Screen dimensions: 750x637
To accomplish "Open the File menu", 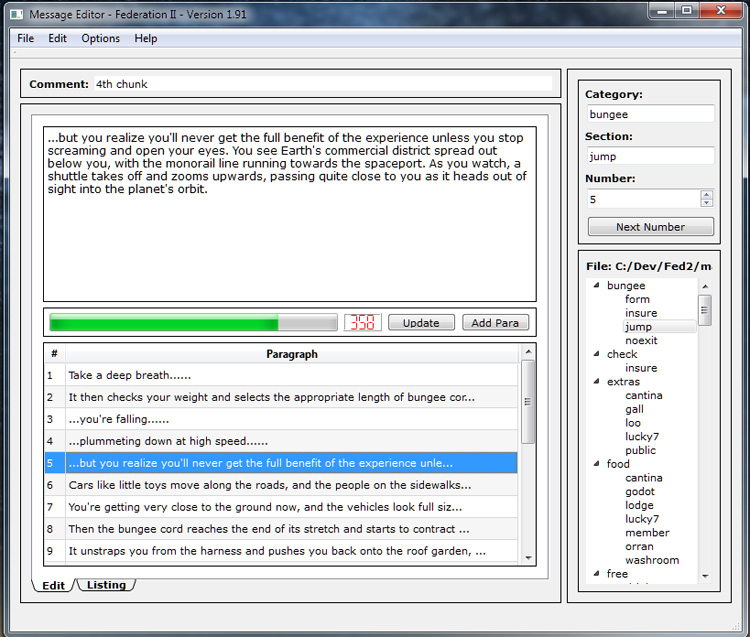I will [x=25, y=38].
